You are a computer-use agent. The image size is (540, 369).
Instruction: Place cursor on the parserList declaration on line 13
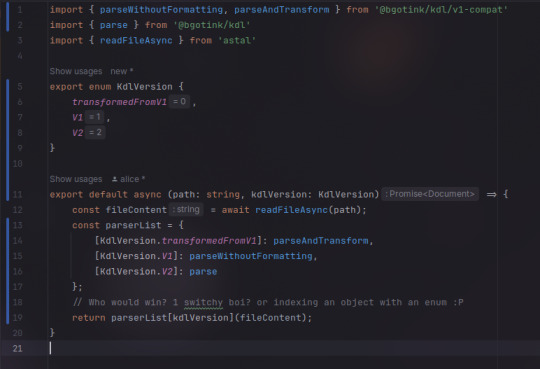(x=133, y=225)
